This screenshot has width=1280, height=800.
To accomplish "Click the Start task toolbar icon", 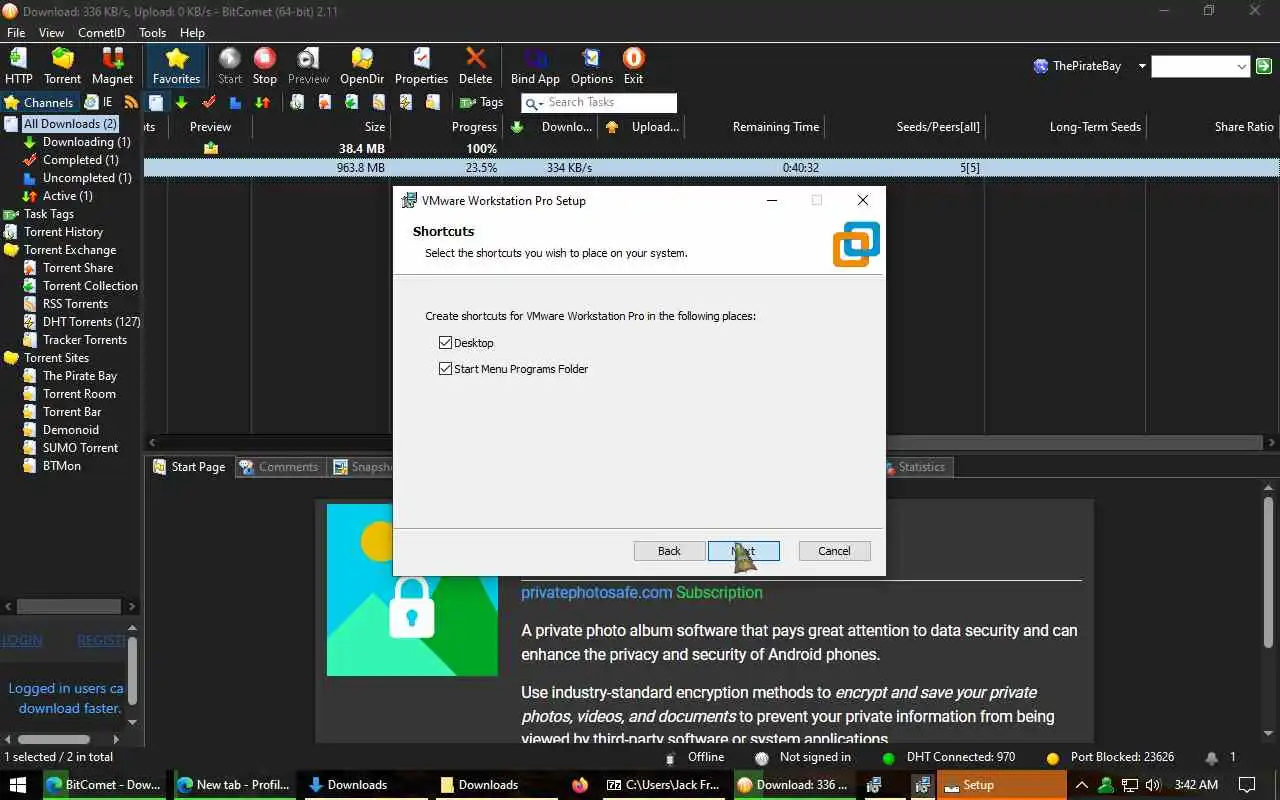I will point(230,66).
